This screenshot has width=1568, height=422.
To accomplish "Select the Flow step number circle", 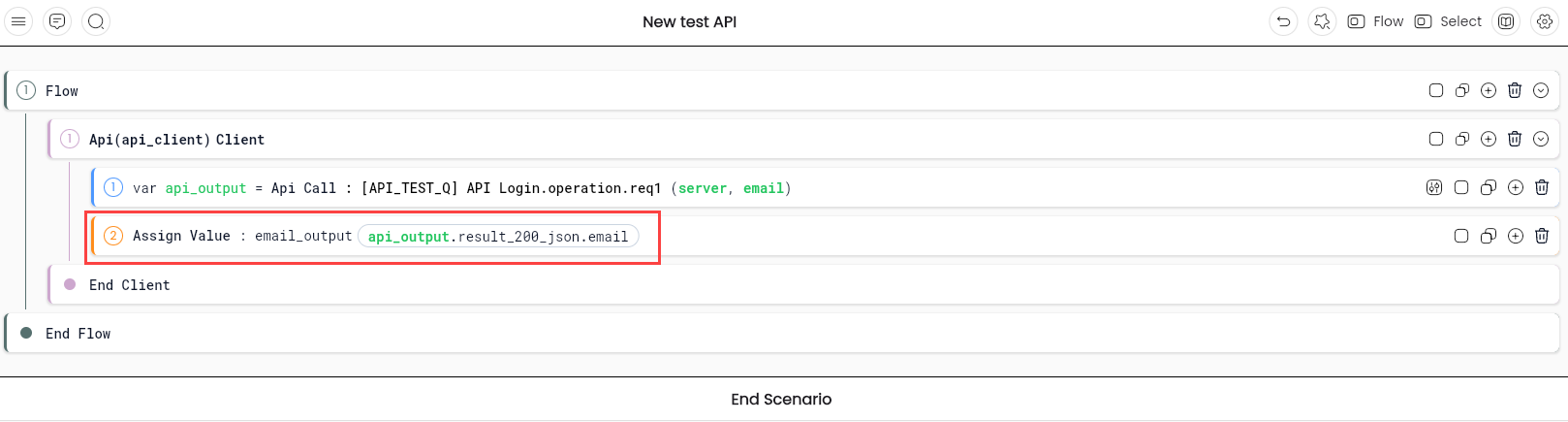I will [x=26, y=90].
